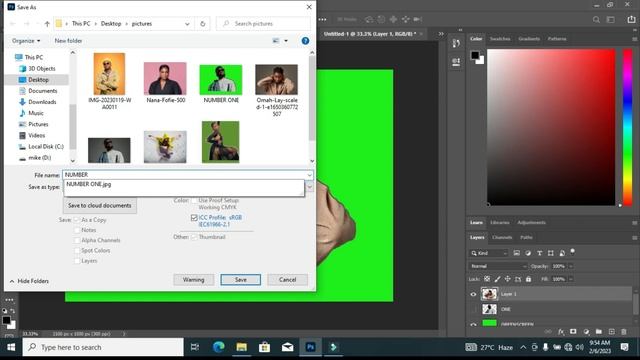Viewport: 640px width, 360px height.
Task: Filter layers by type layers icon
Action: pyautogui.click(x=540, y=253)
